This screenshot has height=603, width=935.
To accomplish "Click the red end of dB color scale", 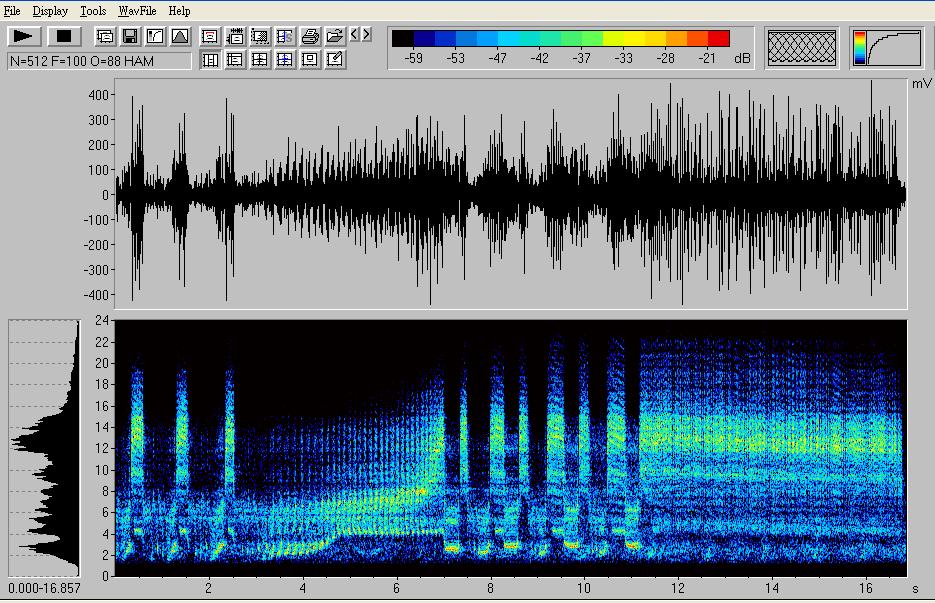I will (x=718, y=39).
